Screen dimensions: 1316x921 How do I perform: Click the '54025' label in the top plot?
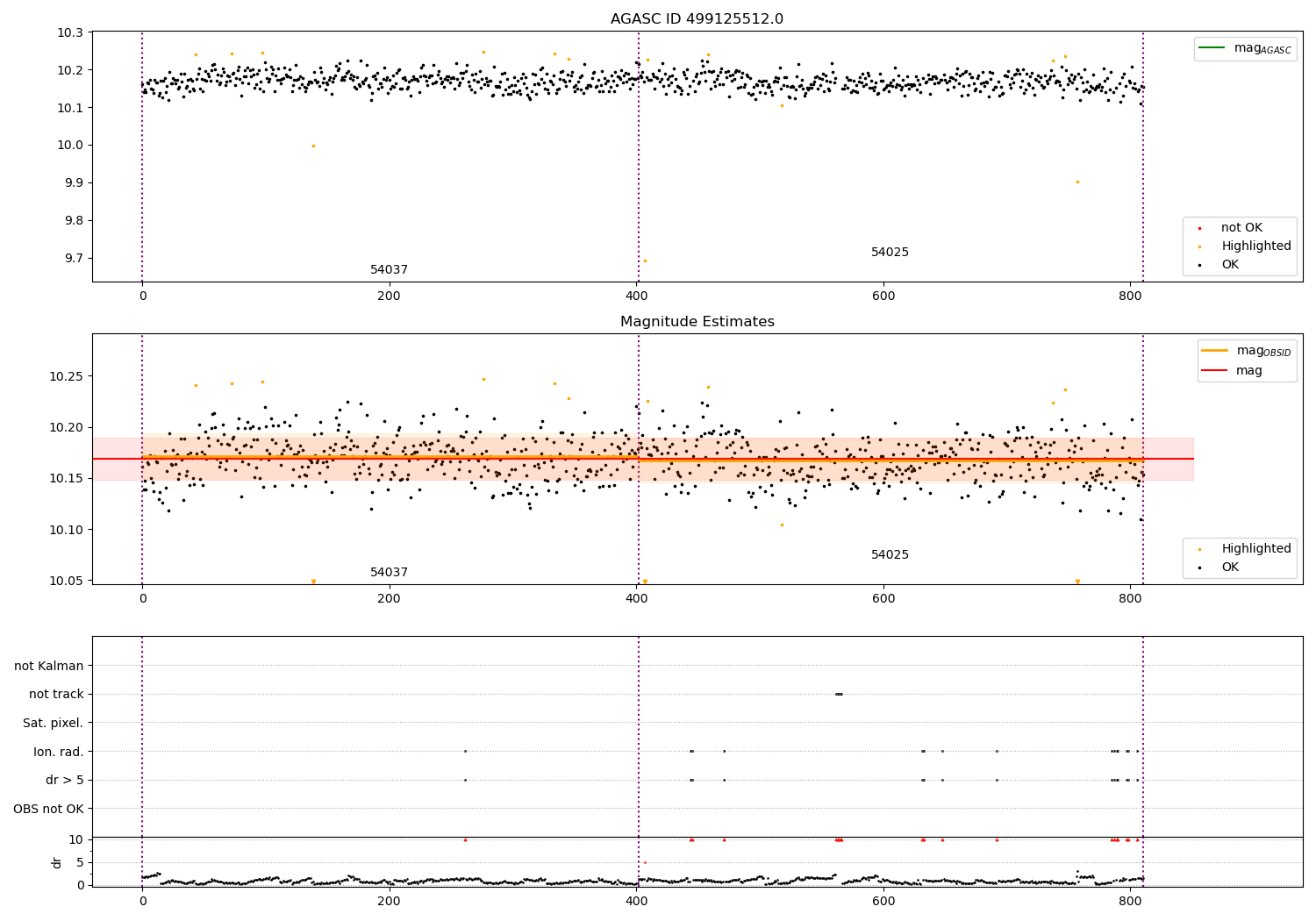[890, 252]
